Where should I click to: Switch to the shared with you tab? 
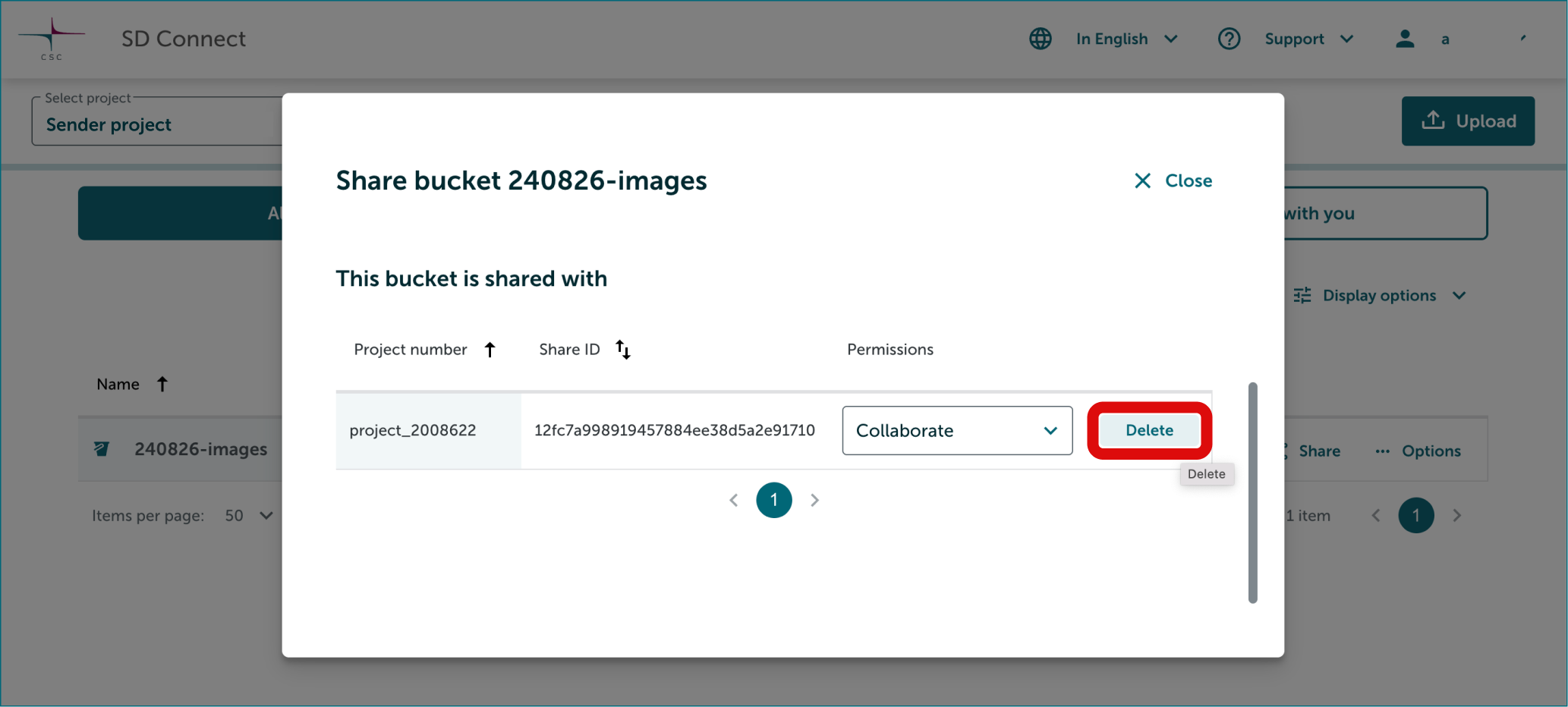[x=1386, y=213]
